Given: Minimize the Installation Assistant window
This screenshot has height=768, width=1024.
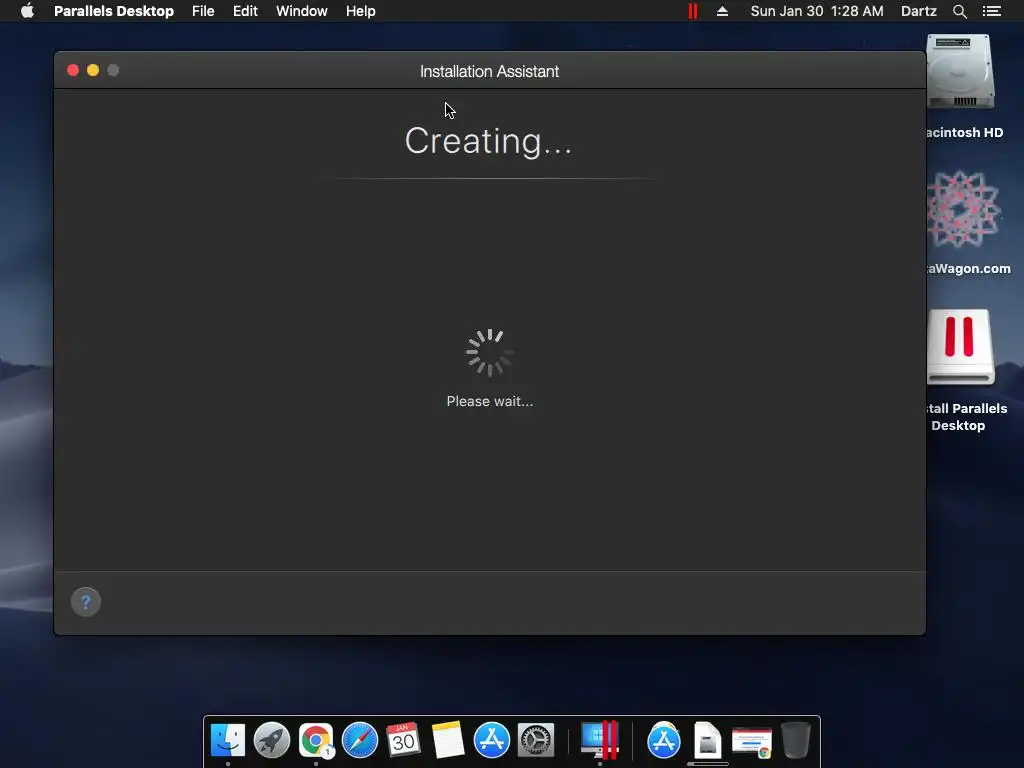Looking at the screenshot, I should [x=93, y=70].
